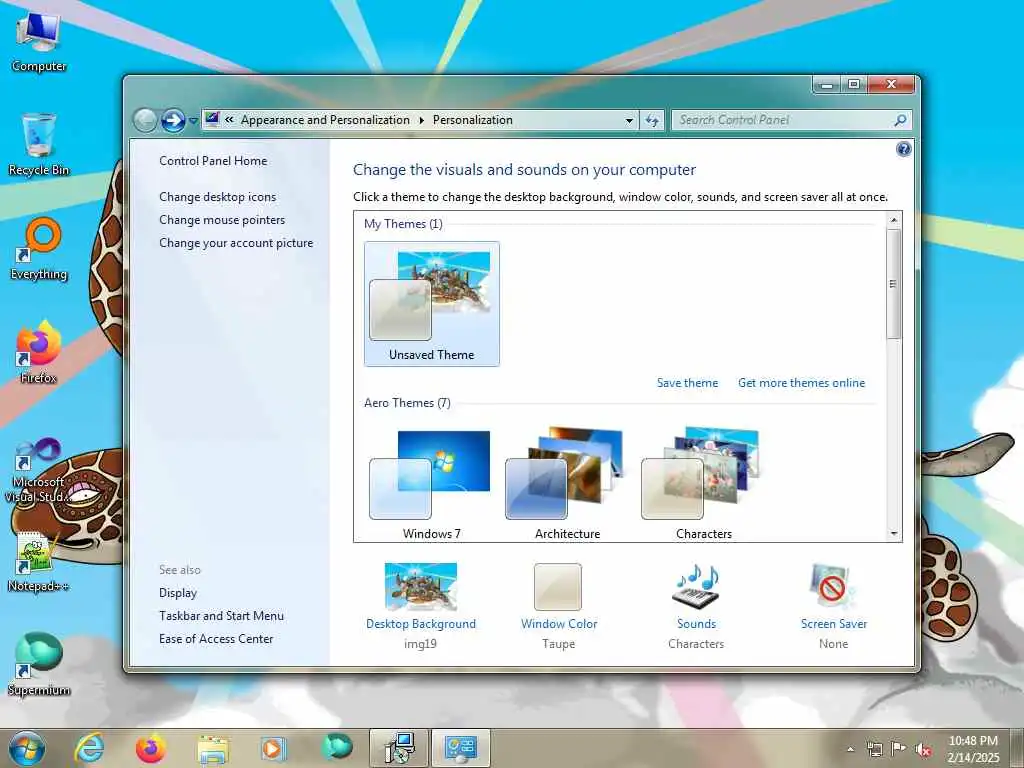Viewport: 1024px width, 768px height.
Task: Open Windows Explorer from the taskbar
Action: (x=213, y=748)
